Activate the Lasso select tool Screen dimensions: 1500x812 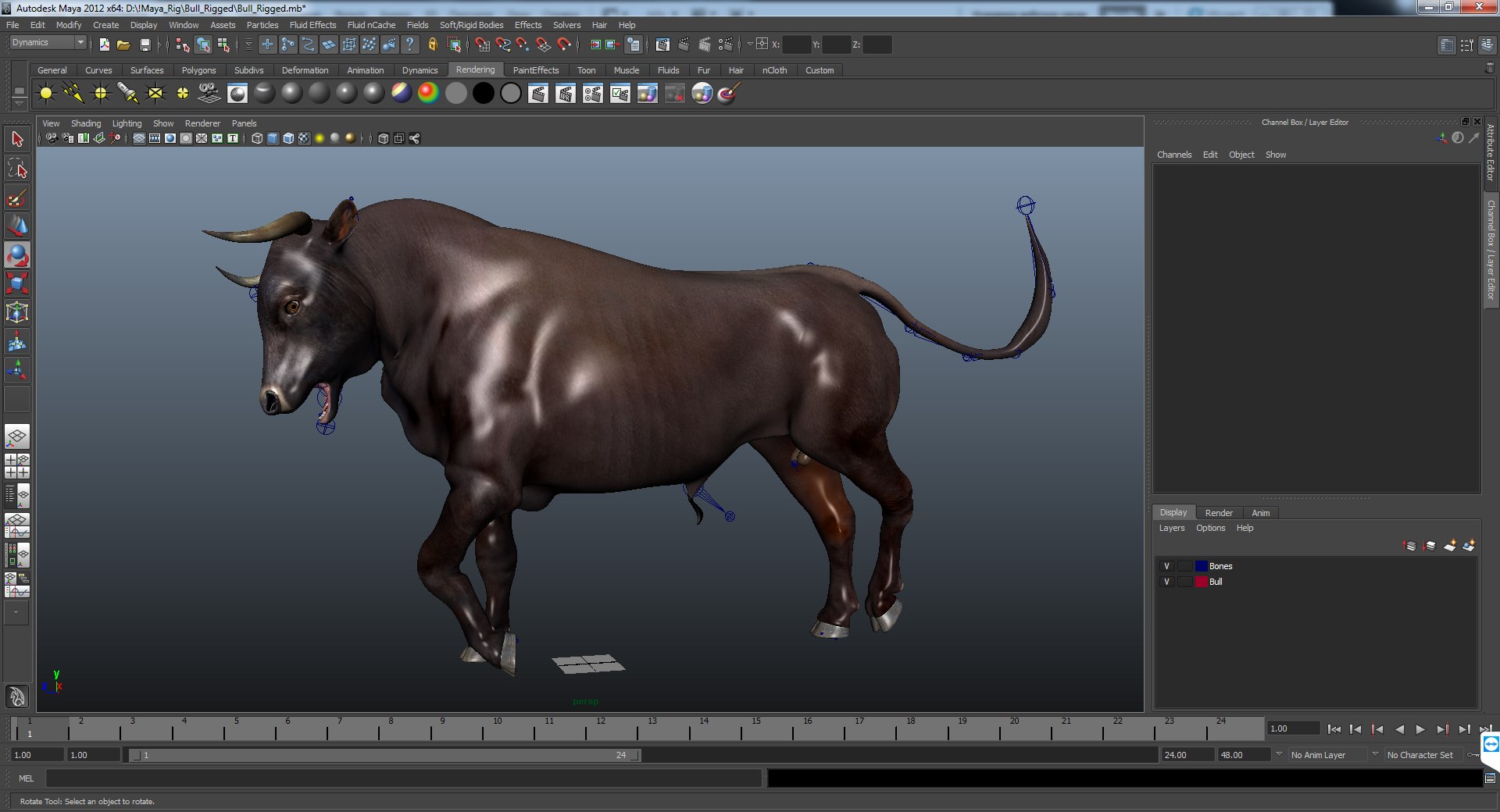[17, 169]
